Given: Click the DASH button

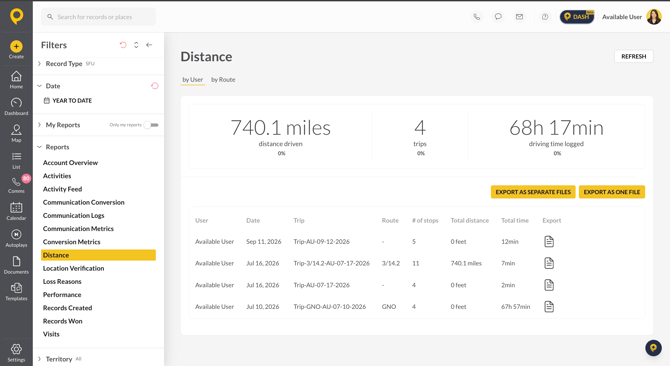Looking at the screenshot, I should coord(577,17).
